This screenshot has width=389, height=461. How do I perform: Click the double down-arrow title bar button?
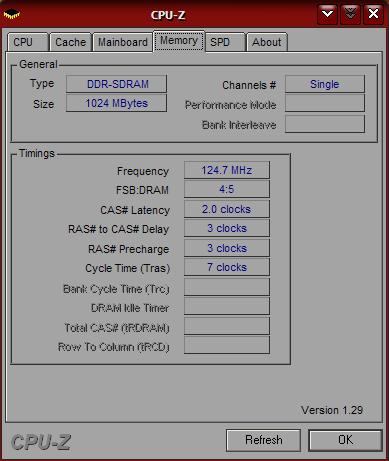(x=350, y=14)
